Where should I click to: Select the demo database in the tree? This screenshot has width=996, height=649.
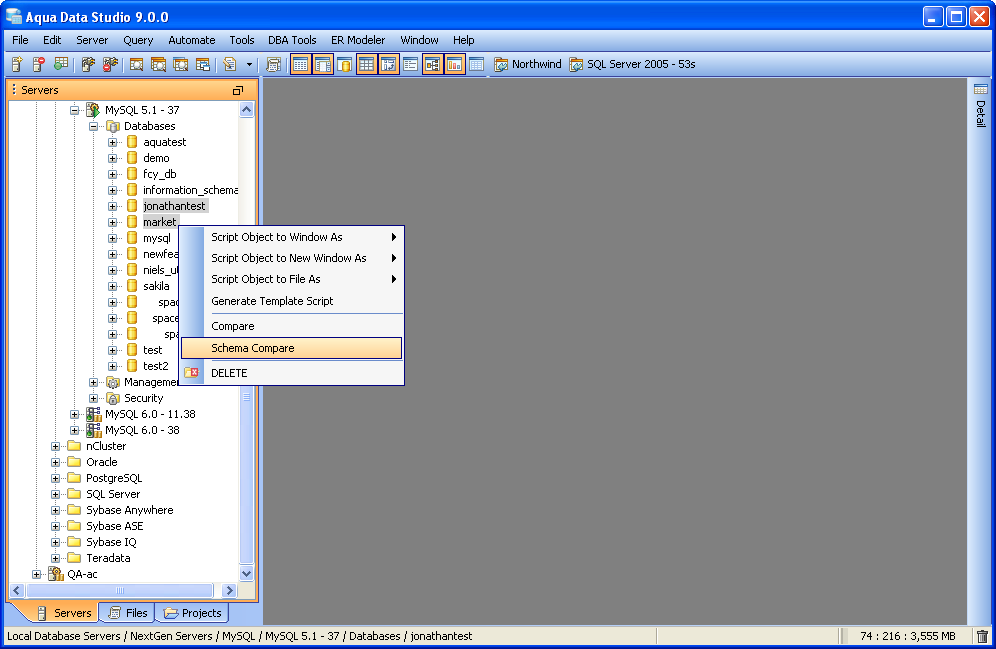click(156, 158)
